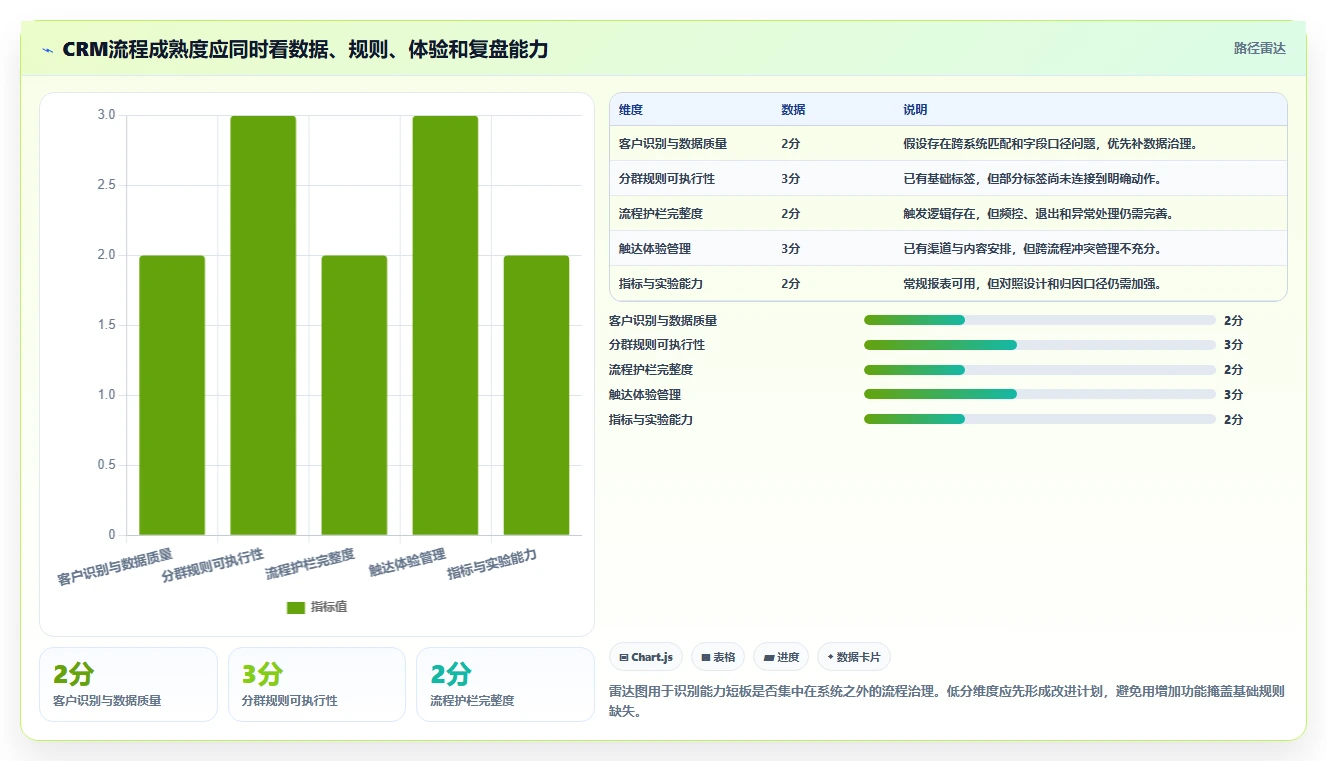
Task: Click the 路径雷达 label in the header
Action: (x=1260, y=48)
